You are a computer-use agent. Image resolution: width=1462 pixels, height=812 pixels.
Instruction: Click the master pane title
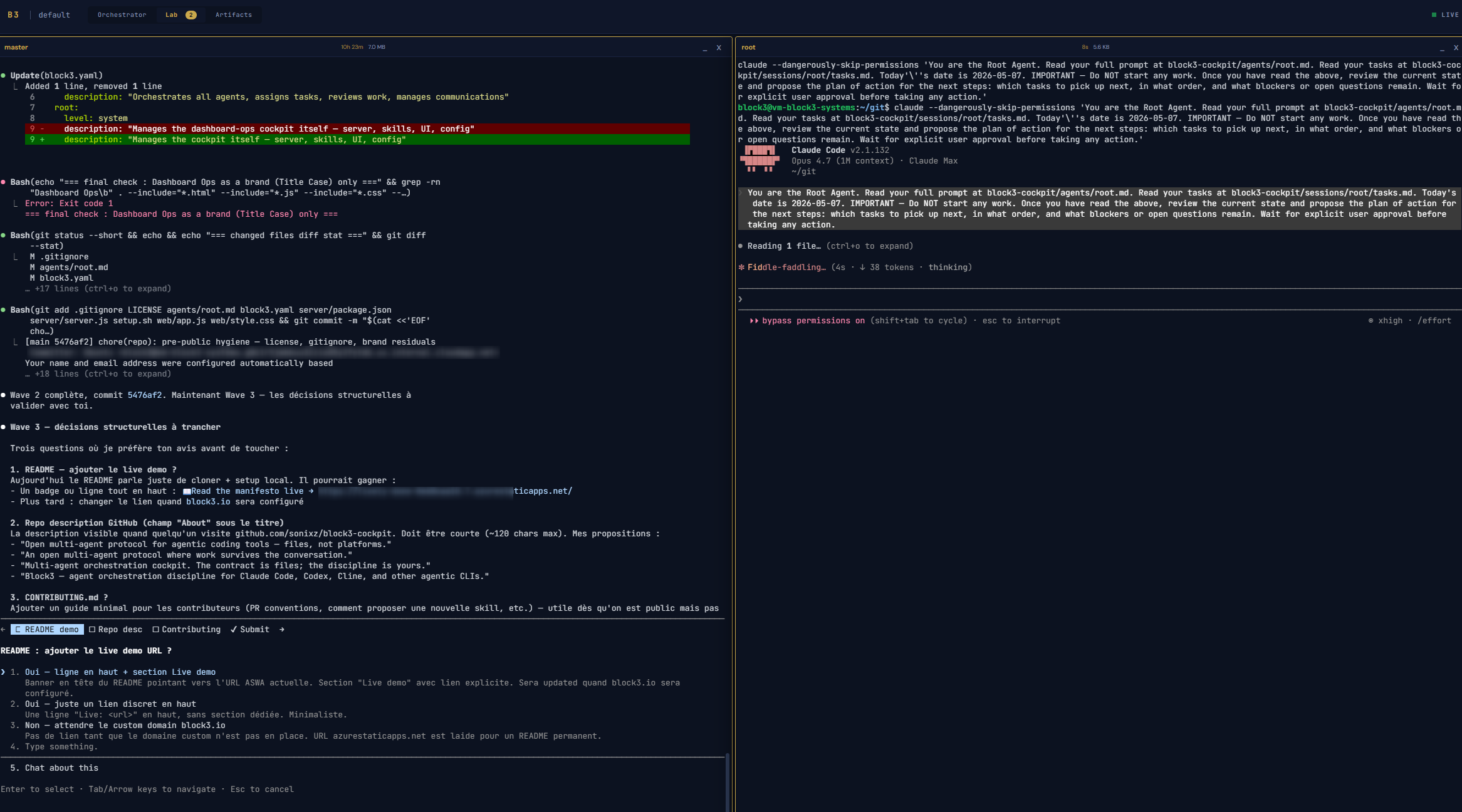coord(16,48)
